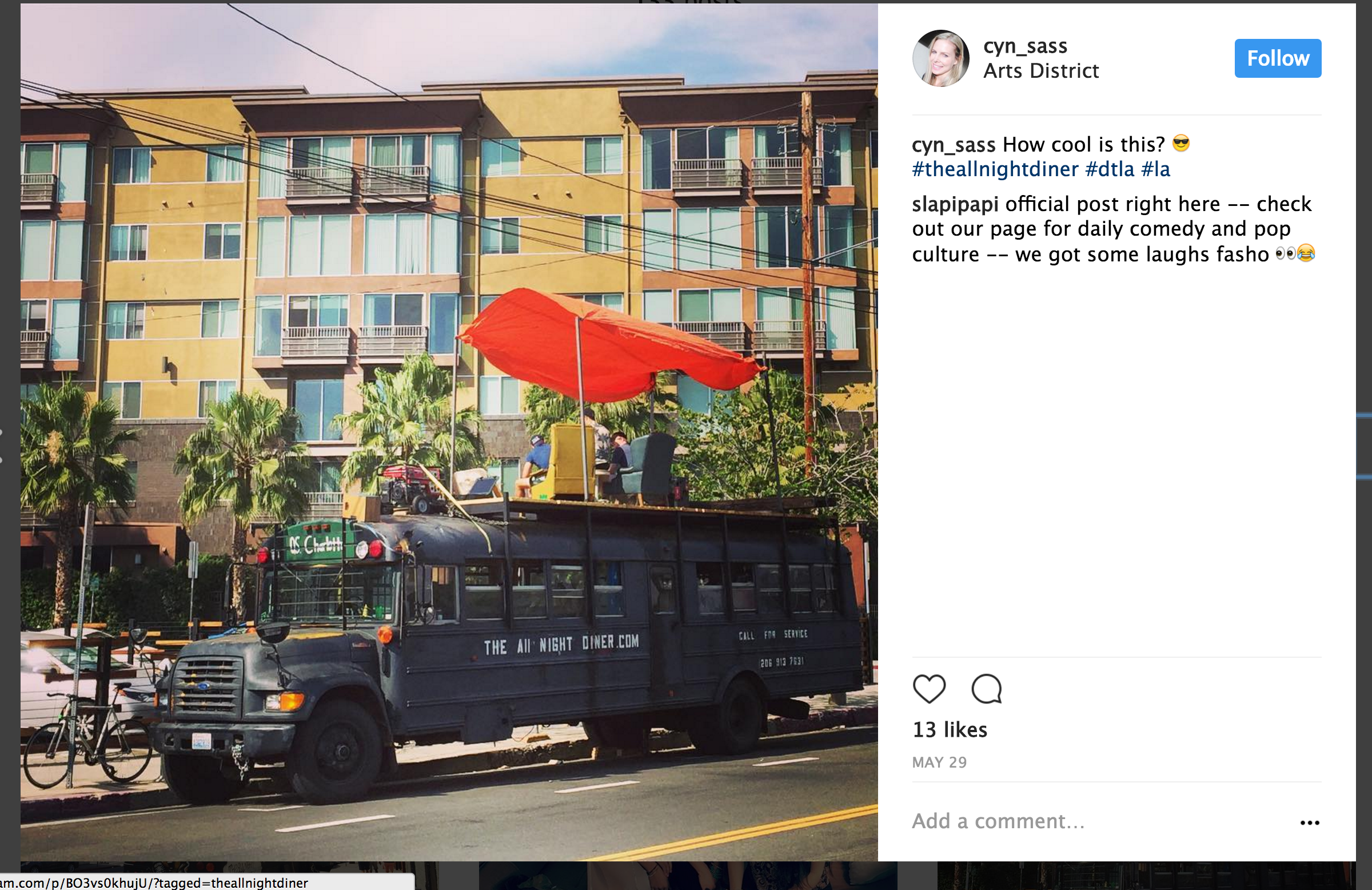The image size is (1372, 890).
Task: Open the #la hashtag
Action: pyautogui.click(x=1156, y=169)
